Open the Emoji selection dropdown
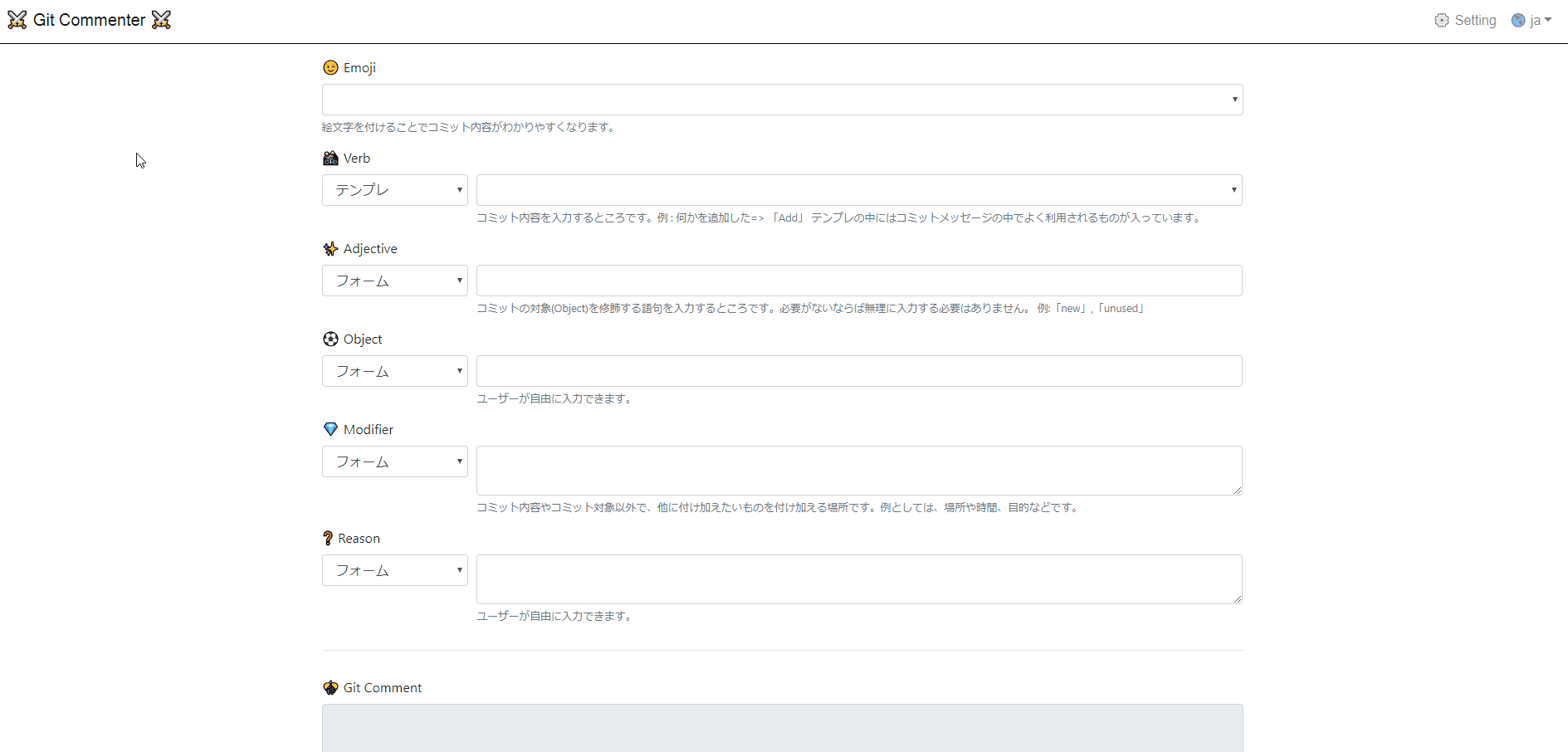 point(781,99)
